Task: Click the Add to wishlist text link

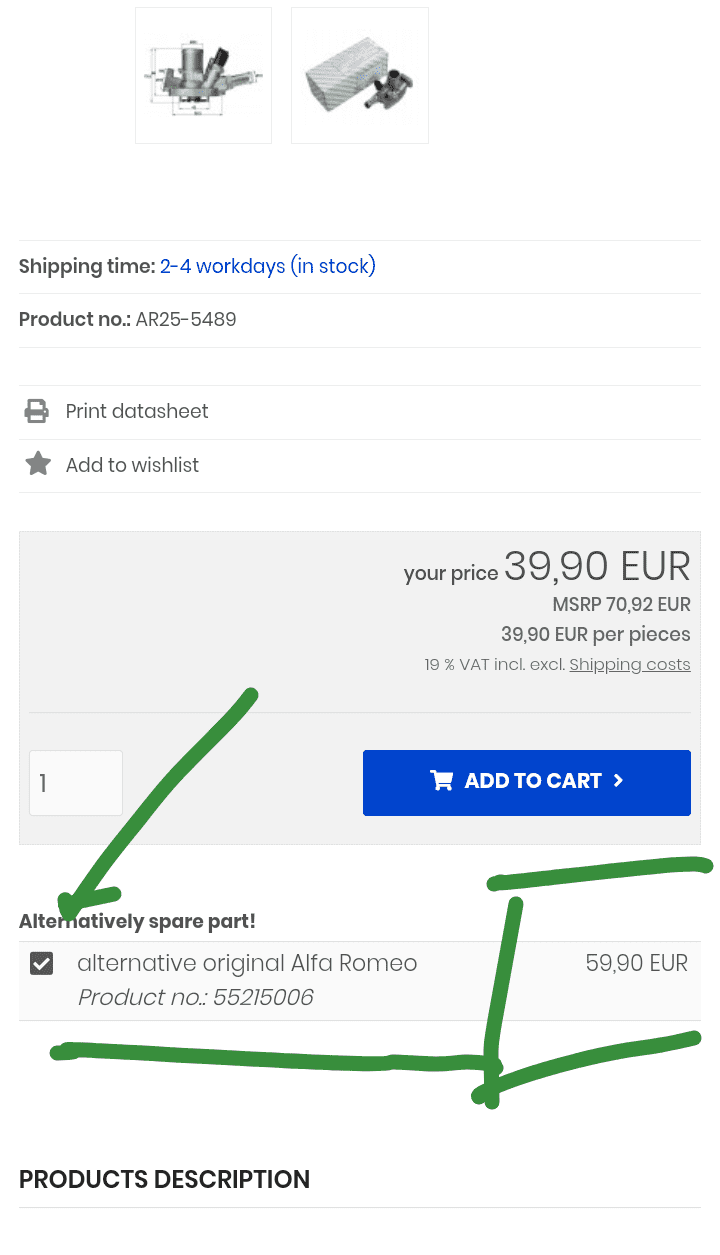Action: pyautogui.click(x=132, y=465)
